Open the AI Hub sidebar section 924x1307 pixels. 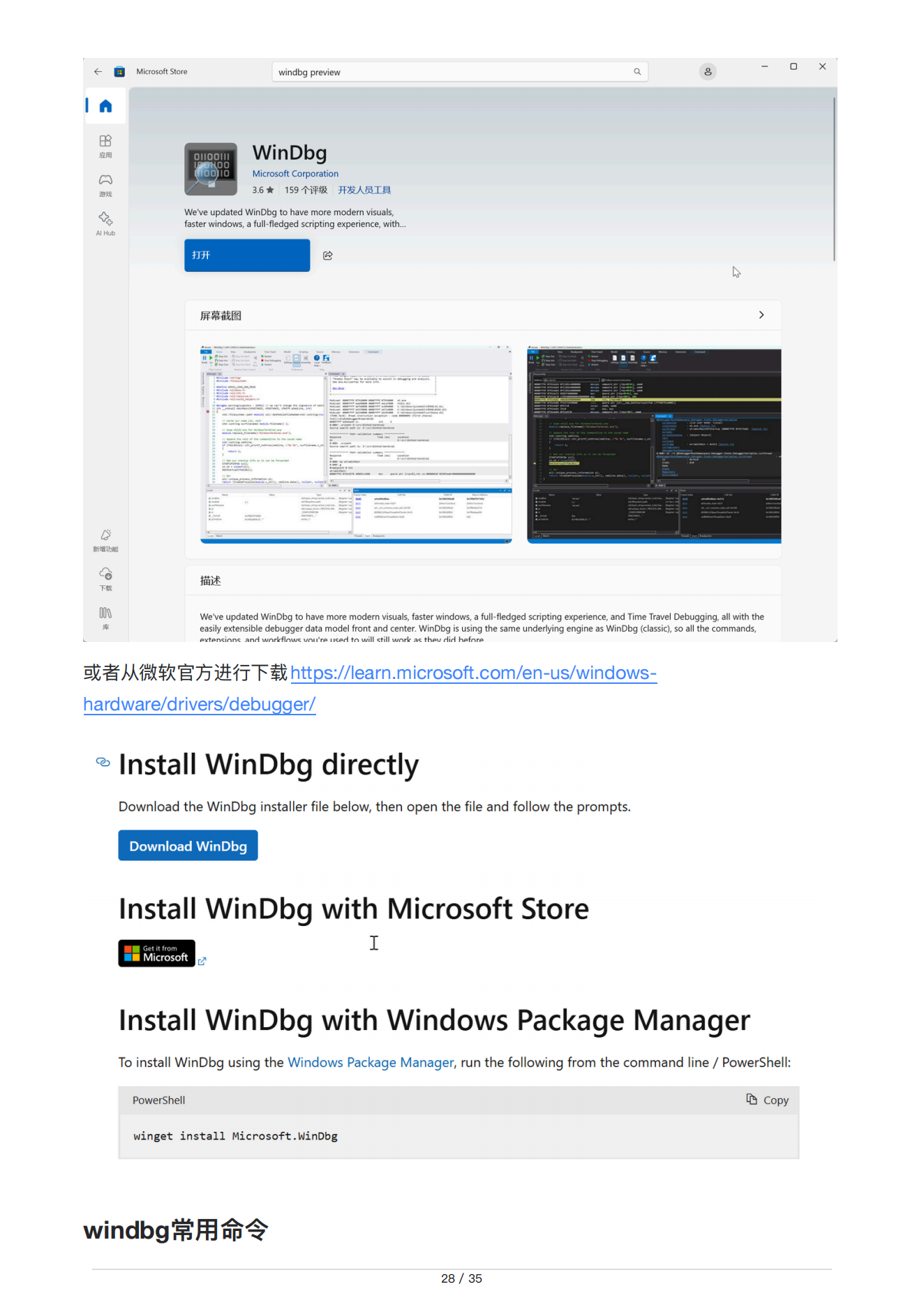pyautogui.click(x=105, y=225)
